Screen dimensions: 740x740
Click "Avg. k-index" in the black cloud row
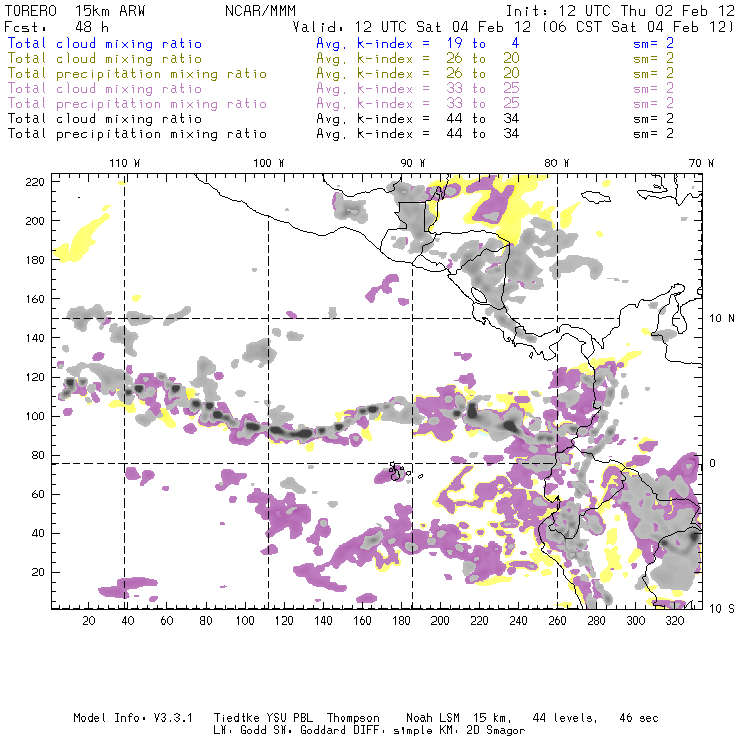pyautogui.click(x=365, y=118)
